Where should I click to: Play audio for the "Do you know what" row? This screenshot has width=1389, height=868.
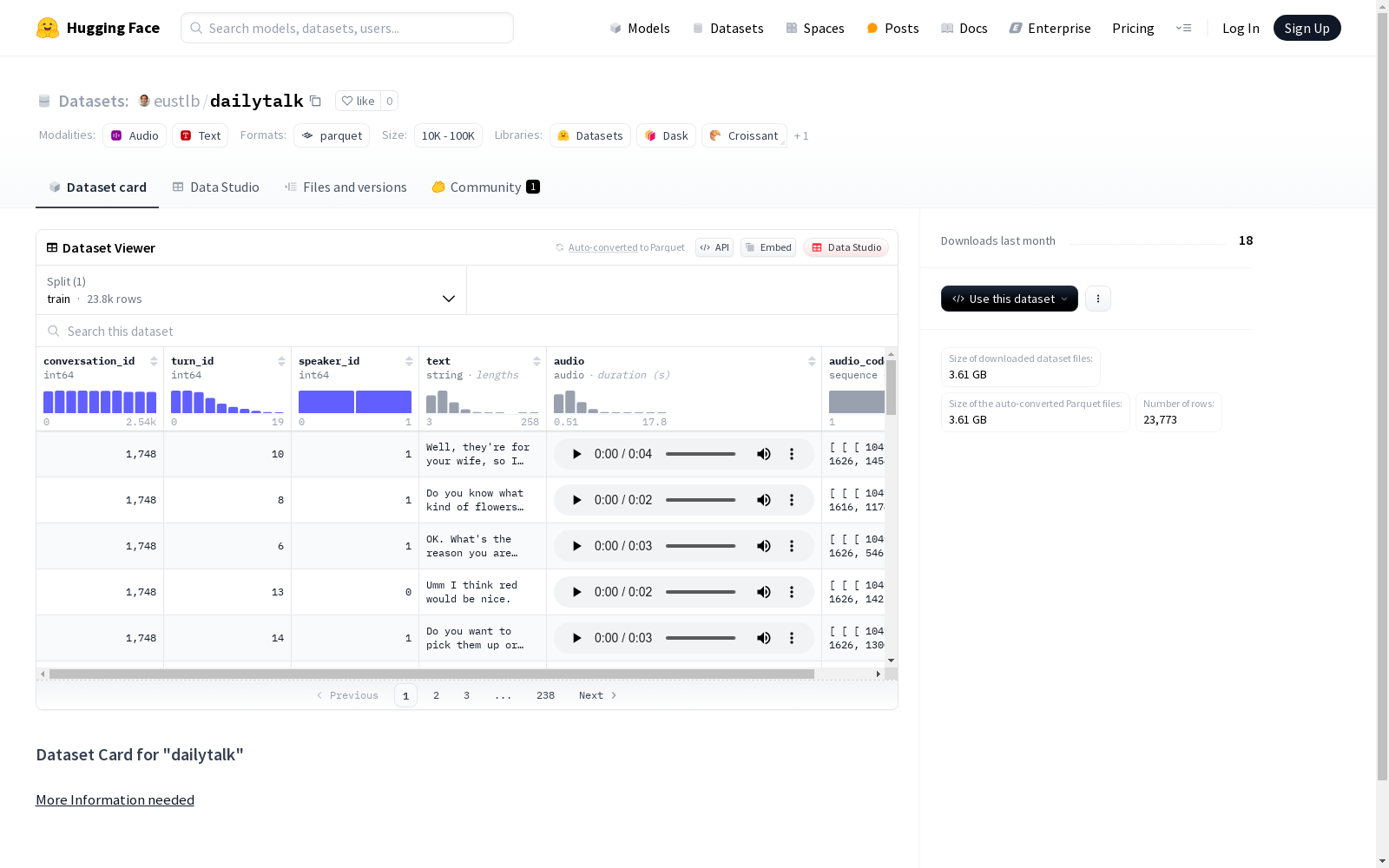click(x=576, y=500)
